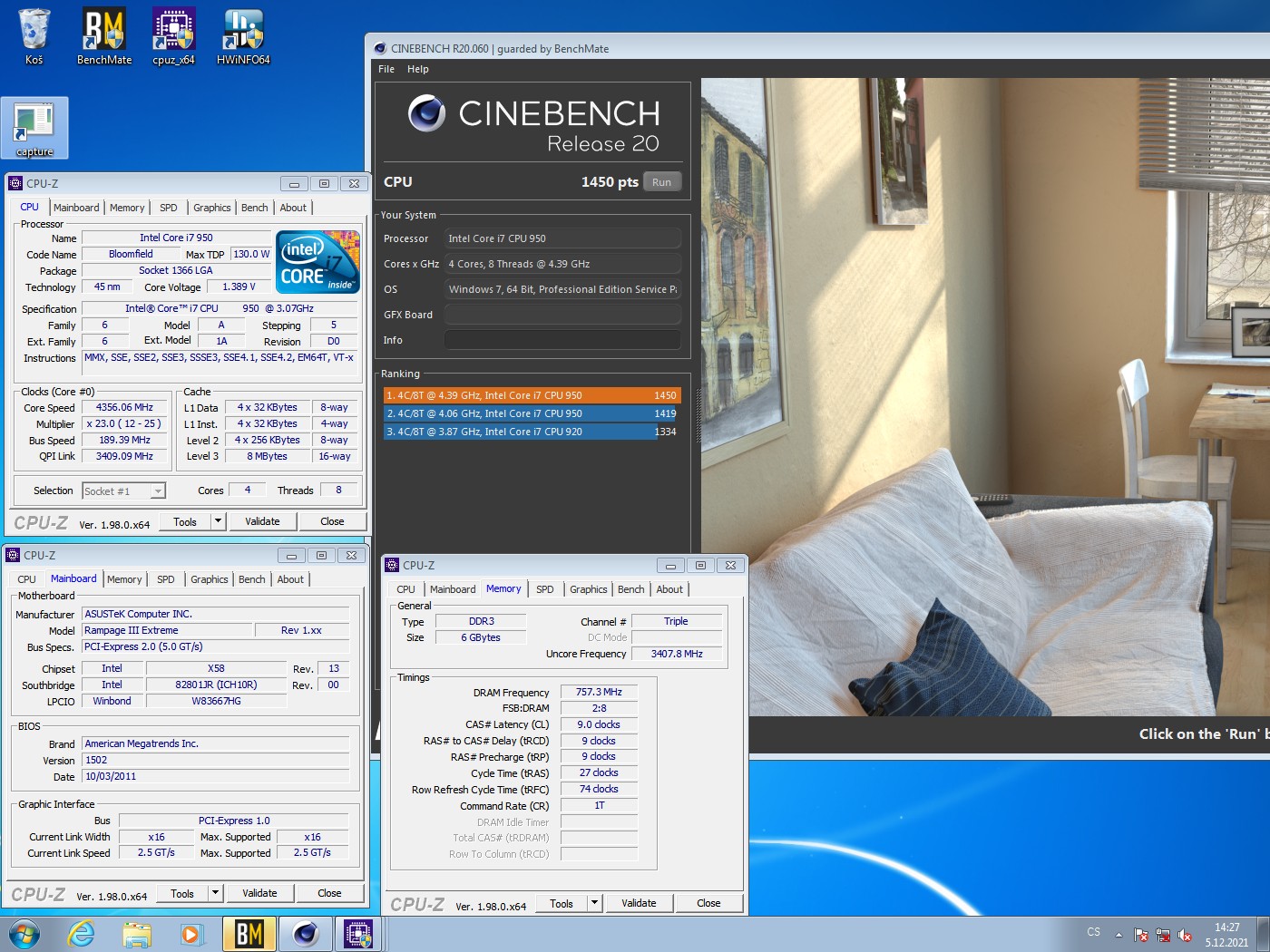The image size is (1270, 952).
Task: Click the DRAM Frequency value 757.3 MHz
Action: tap(599, 692)
